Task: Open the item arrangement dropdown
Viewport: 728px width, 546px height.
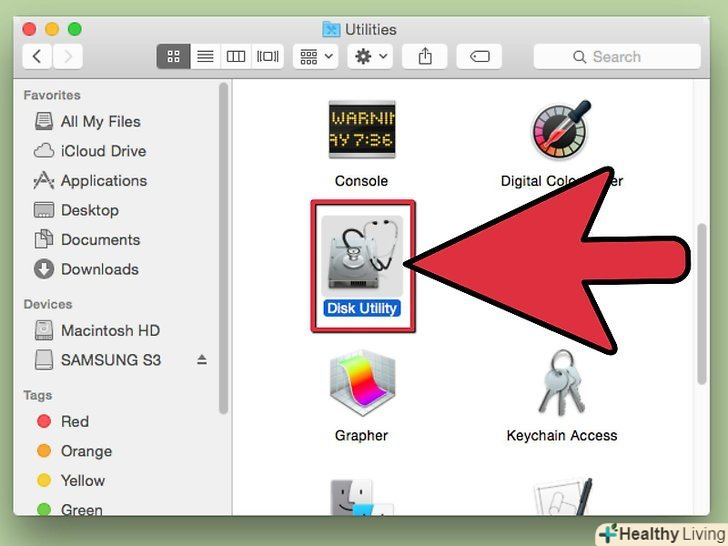Action: (316, 57)
